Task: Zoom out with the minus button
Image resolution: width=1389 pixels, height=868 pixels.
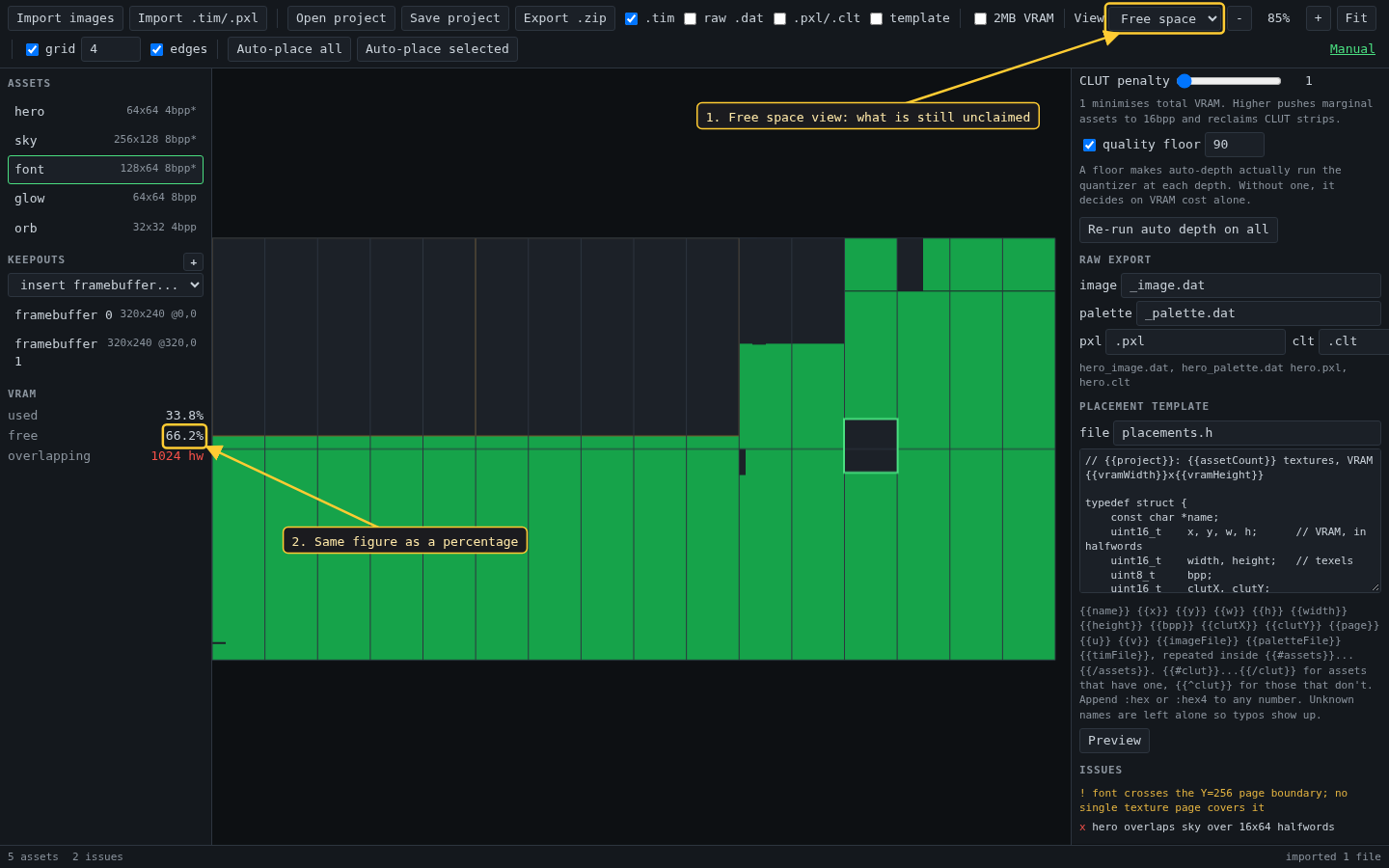Action: click(x=1239, y=18)
